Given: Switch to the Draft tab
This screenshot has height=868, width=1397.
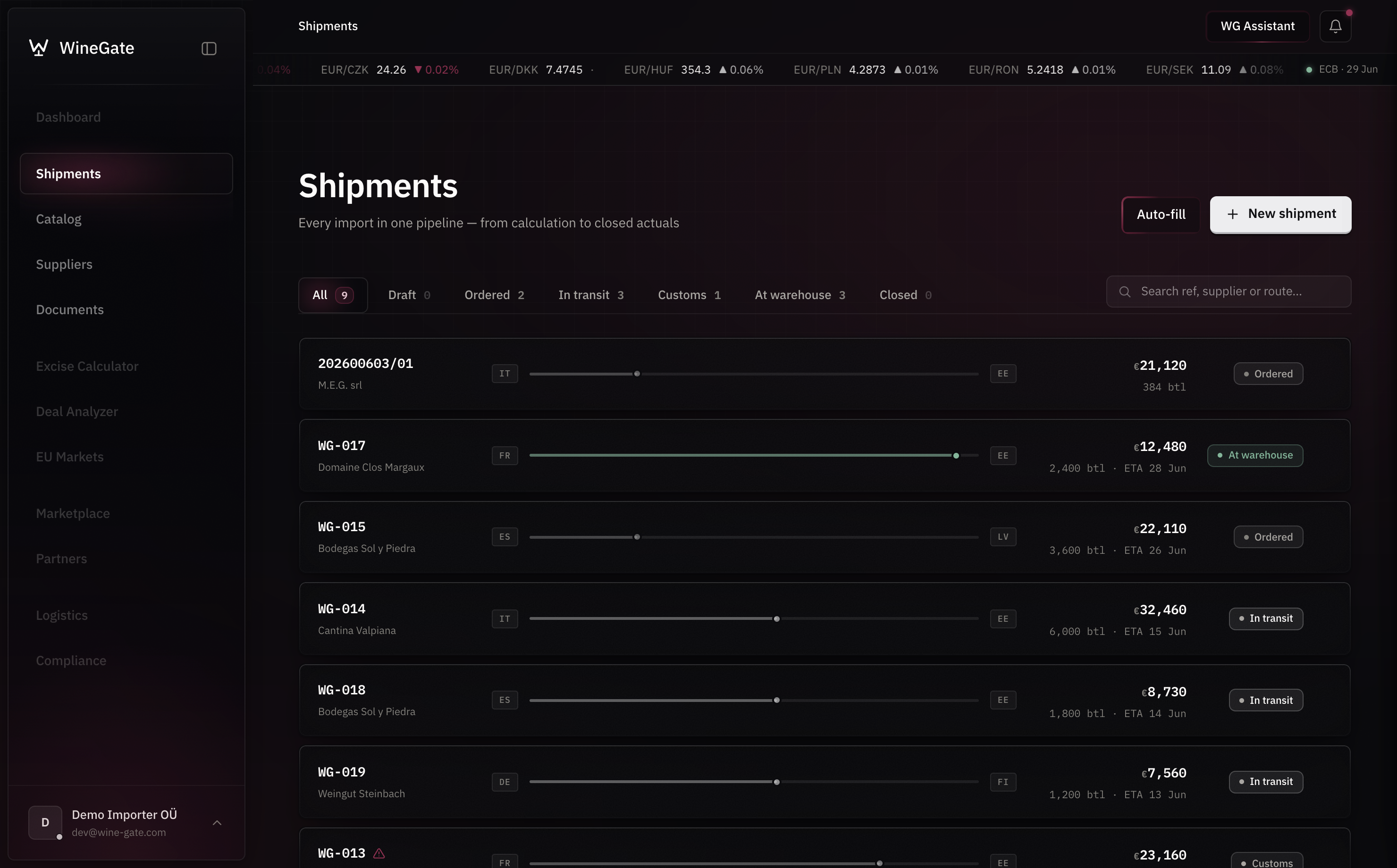Looking at the screenshot, I should click(x=409, y=295).
